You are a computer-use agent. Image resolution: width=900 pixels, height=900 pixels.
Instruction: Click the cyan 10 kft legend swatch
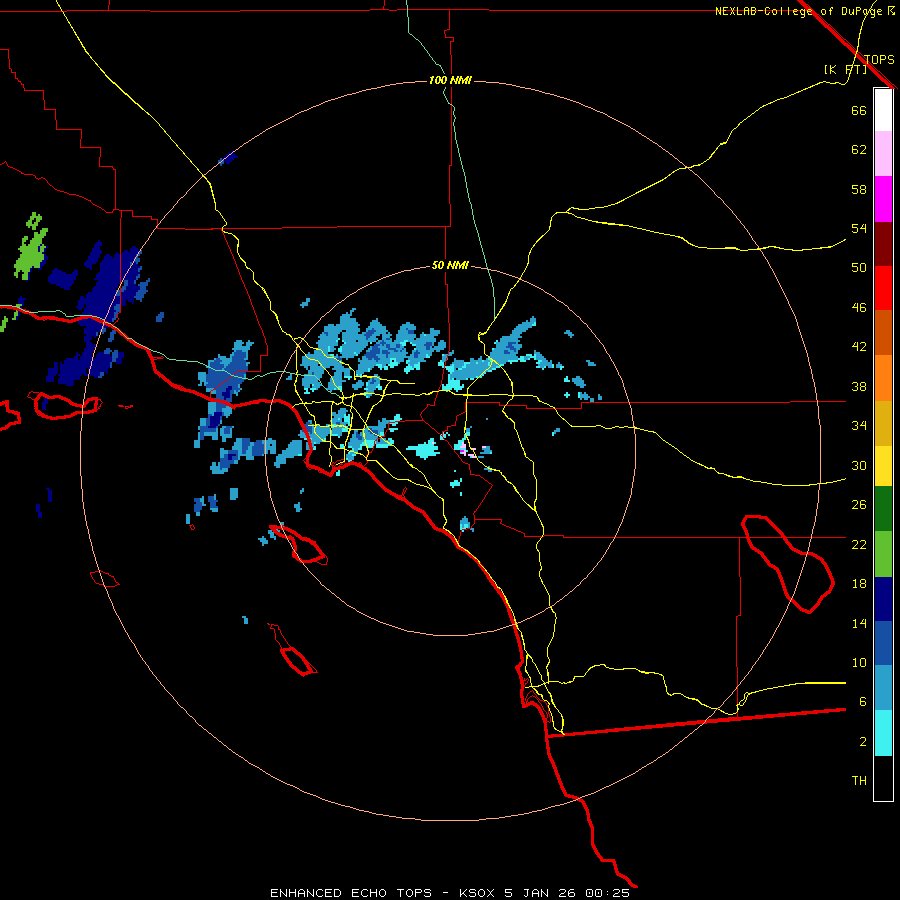tap(882, 733)
